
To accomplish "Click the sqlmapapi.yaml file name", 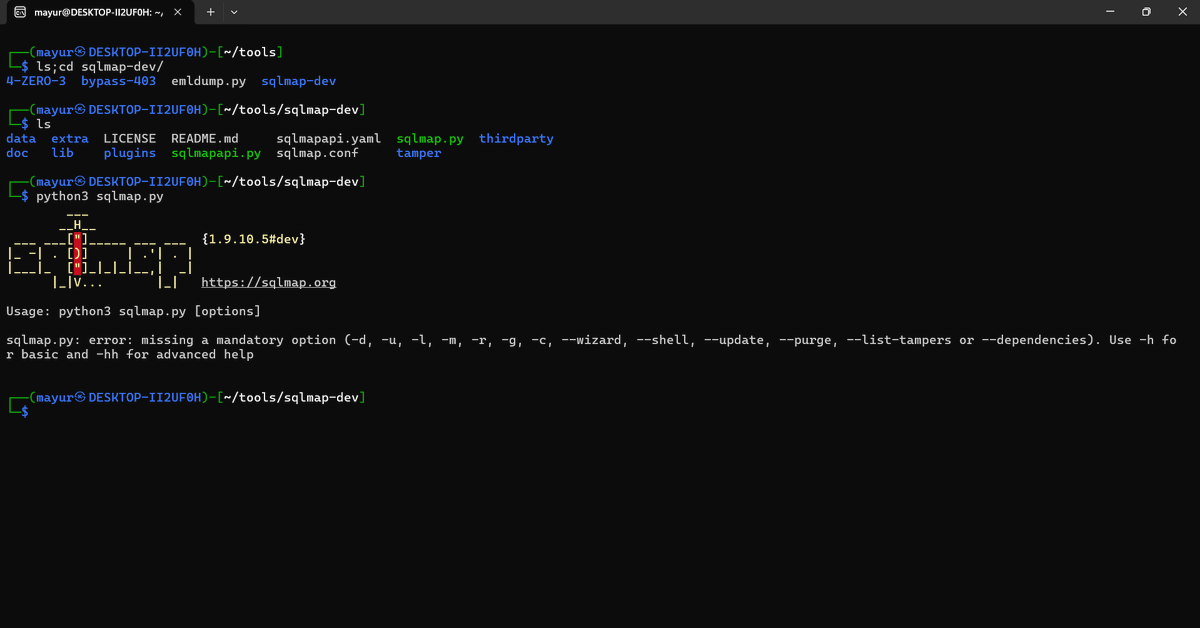I will coord(329,139).
